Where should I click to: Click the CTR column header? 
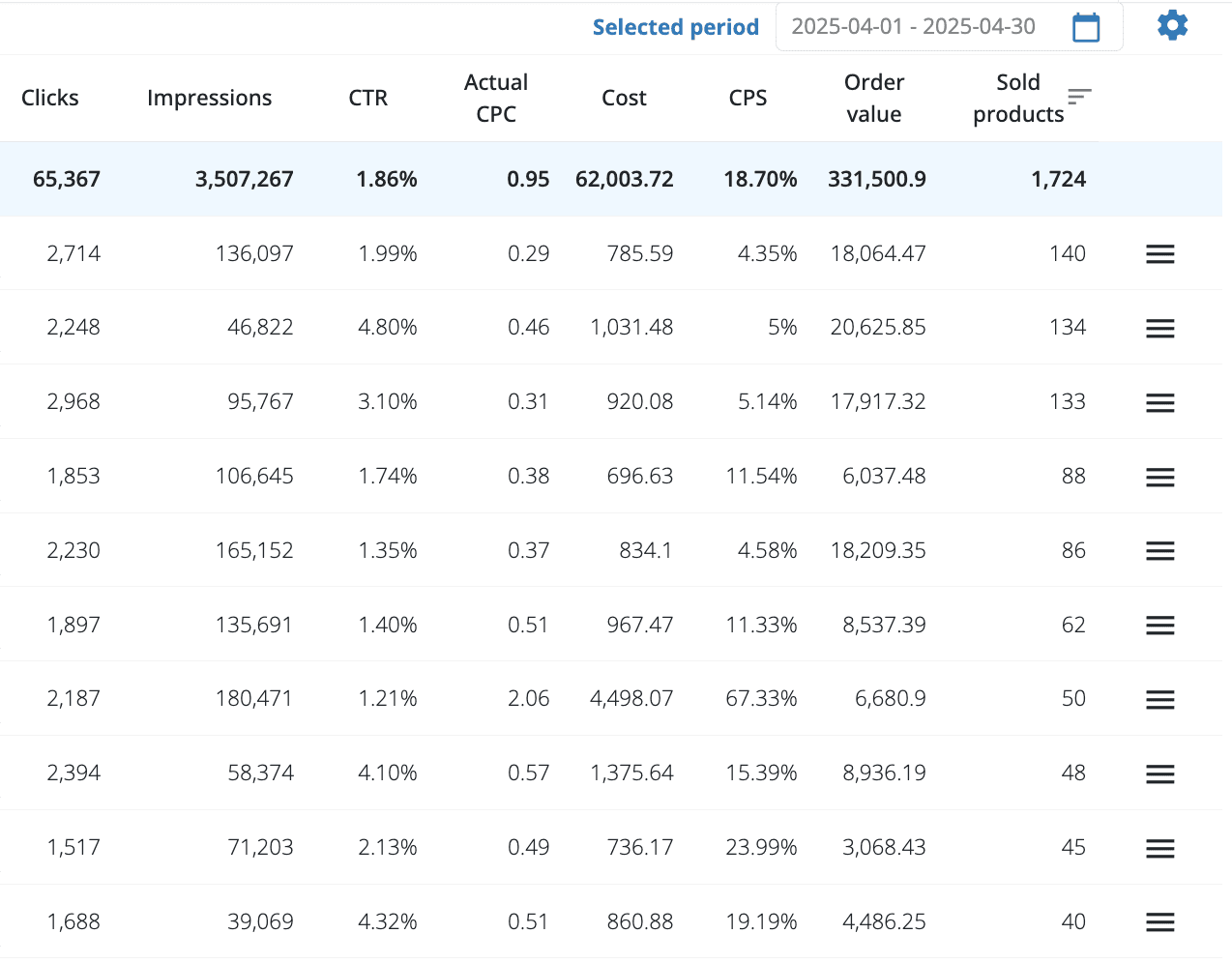(367, 98)
